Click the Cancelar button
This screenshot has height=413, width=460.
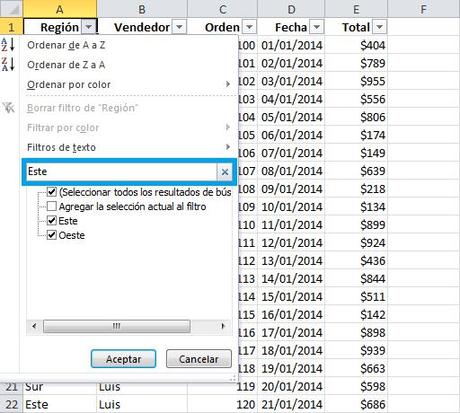point(199,359)
